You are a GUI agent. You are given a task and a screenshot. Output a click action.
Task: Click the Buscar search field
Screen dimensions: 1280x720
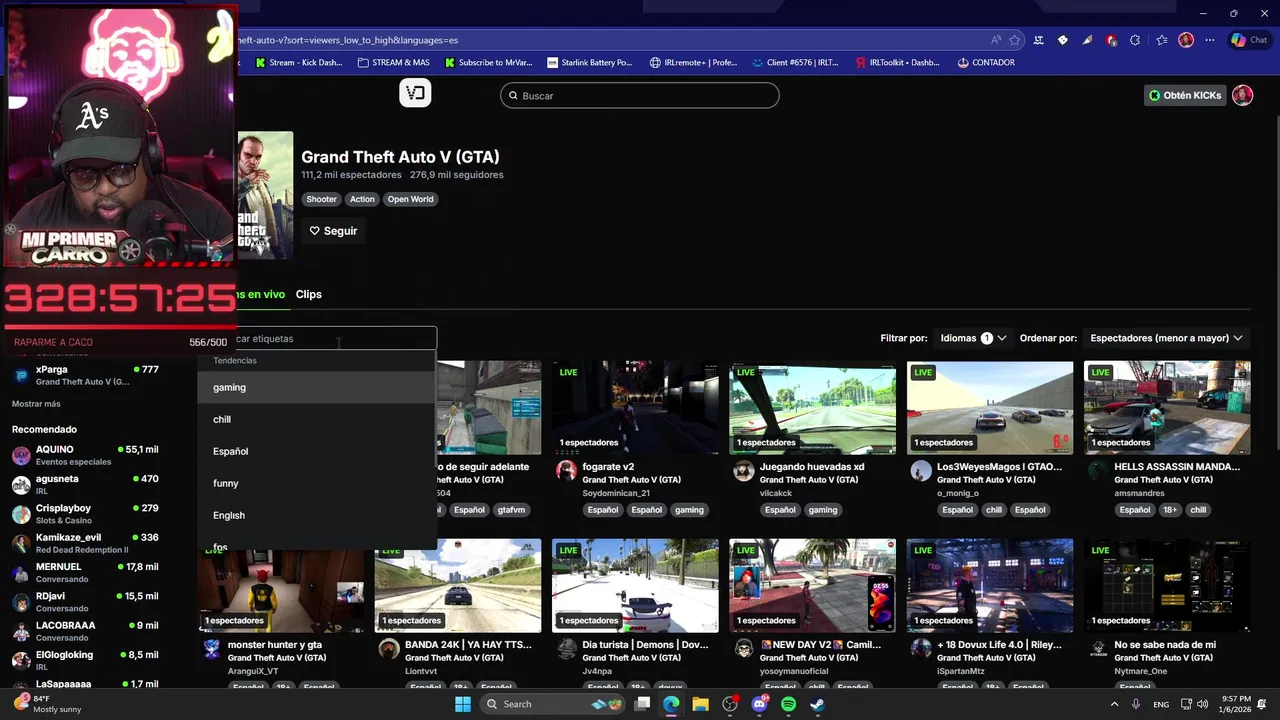[x=640, y=95]
